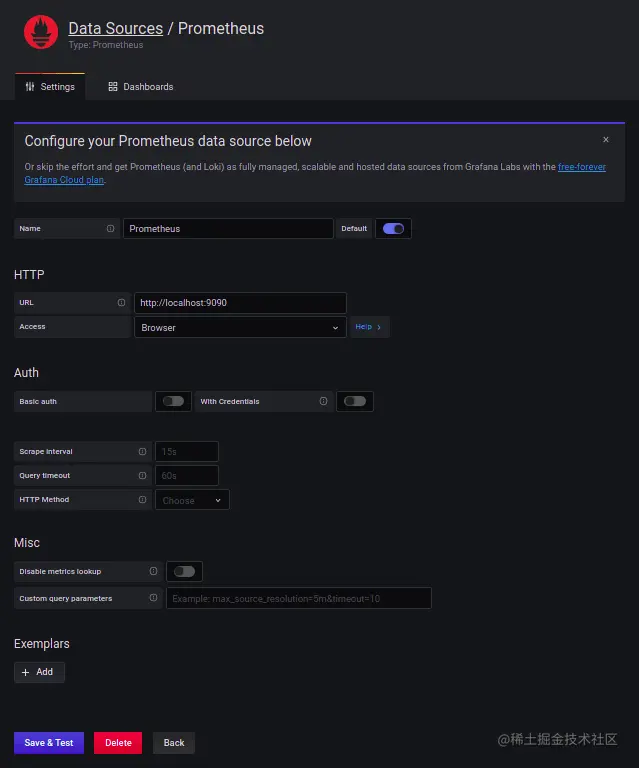Open the HTTP Method Choose dropdown
This screenshot has width=639, height=768.
click(192, 500)
